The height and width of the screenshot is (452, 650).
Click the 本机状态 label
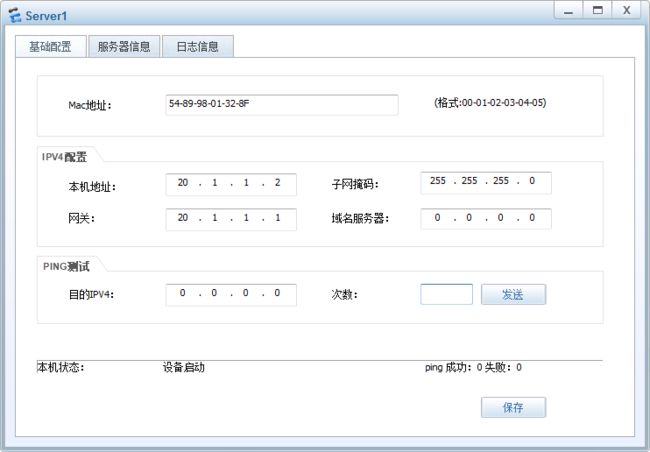click(x=61, y=367)
